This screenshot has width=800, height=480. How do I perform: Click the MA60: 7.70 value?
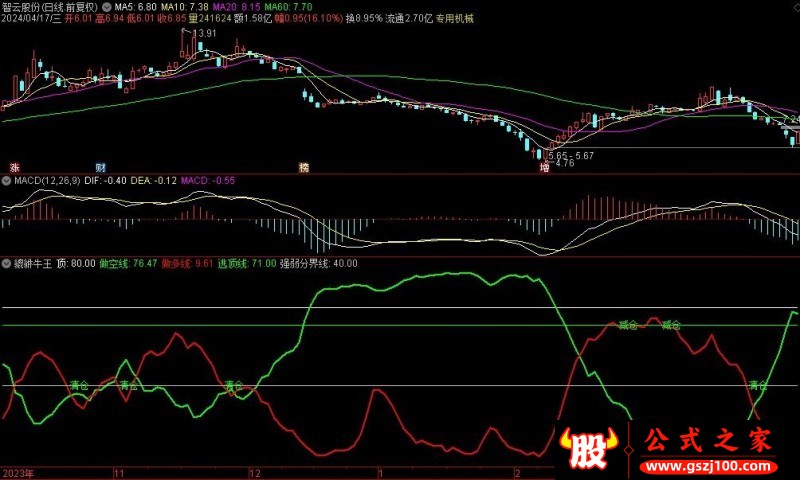[x=288, y=7]
